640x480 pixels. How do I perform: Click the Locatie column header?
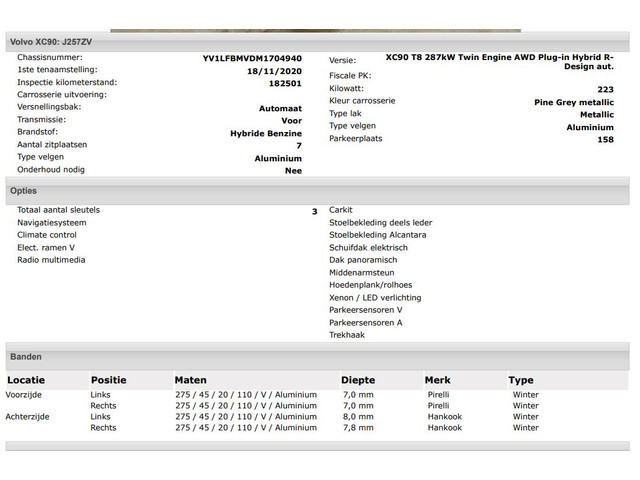pyautogui.click(x=27, y=380)
